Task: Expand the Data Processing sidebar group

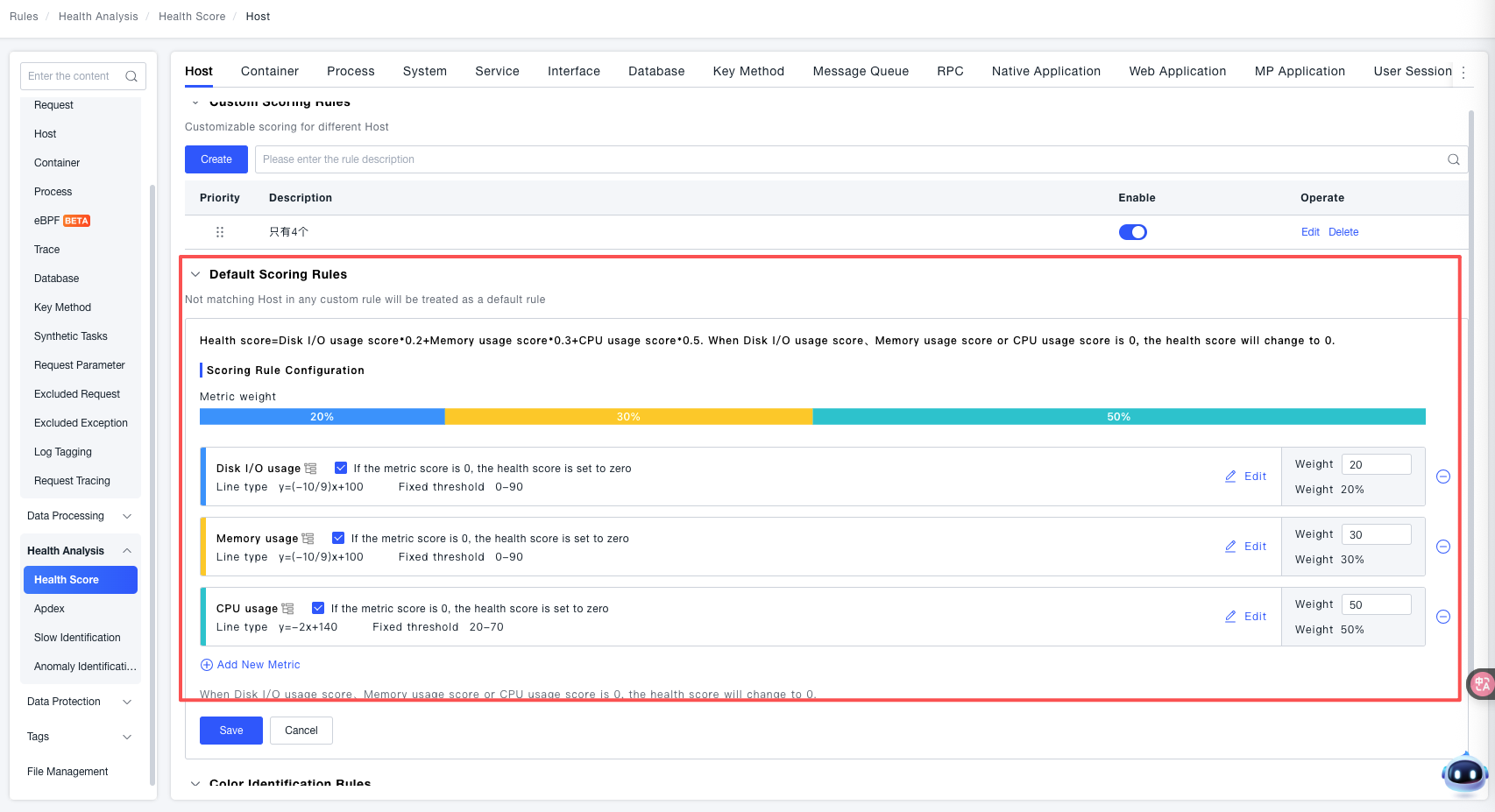Action: [x=127, y=516]
